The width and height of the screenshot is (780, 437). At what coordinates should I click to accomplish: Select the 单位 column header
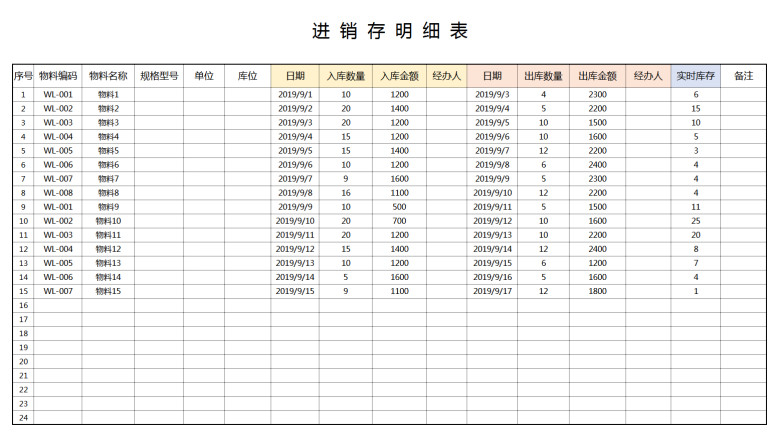click(x=204, y=76)
